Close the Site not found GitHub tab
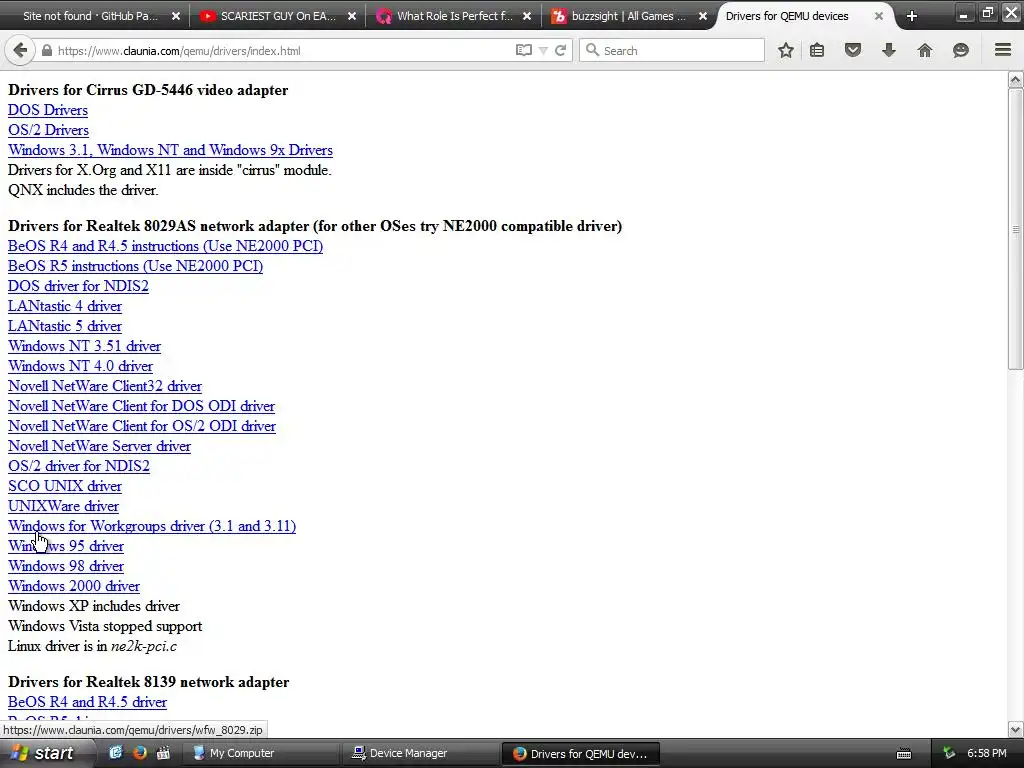Viewport: 1024px width, 768px height. pos(176,16)
